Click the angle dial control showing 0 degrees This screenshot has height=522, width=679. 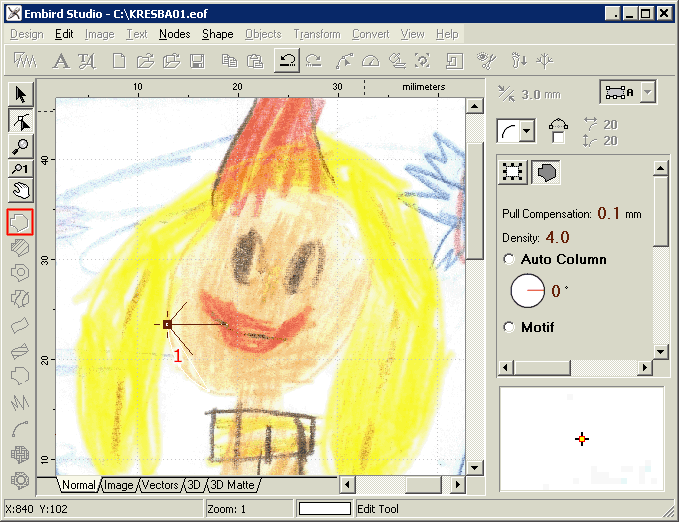coord(527,290)
